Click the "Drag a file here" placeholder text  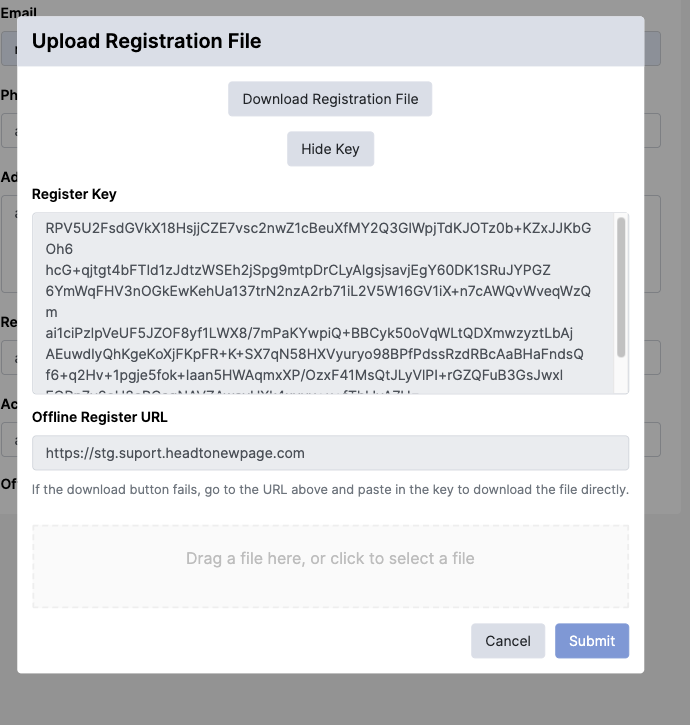coord(330,558)
